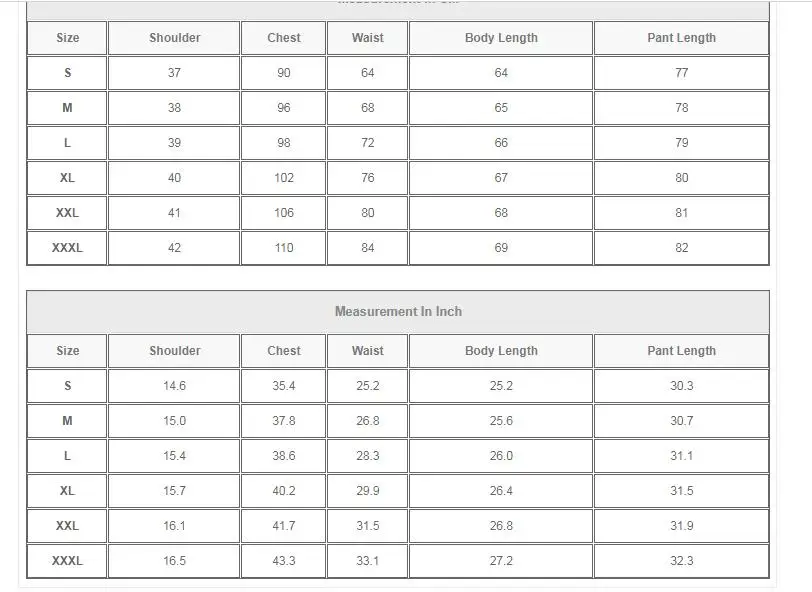Select the chest value 43.3 cell
Screen dimensions: 812x592
tap(284, 560)
